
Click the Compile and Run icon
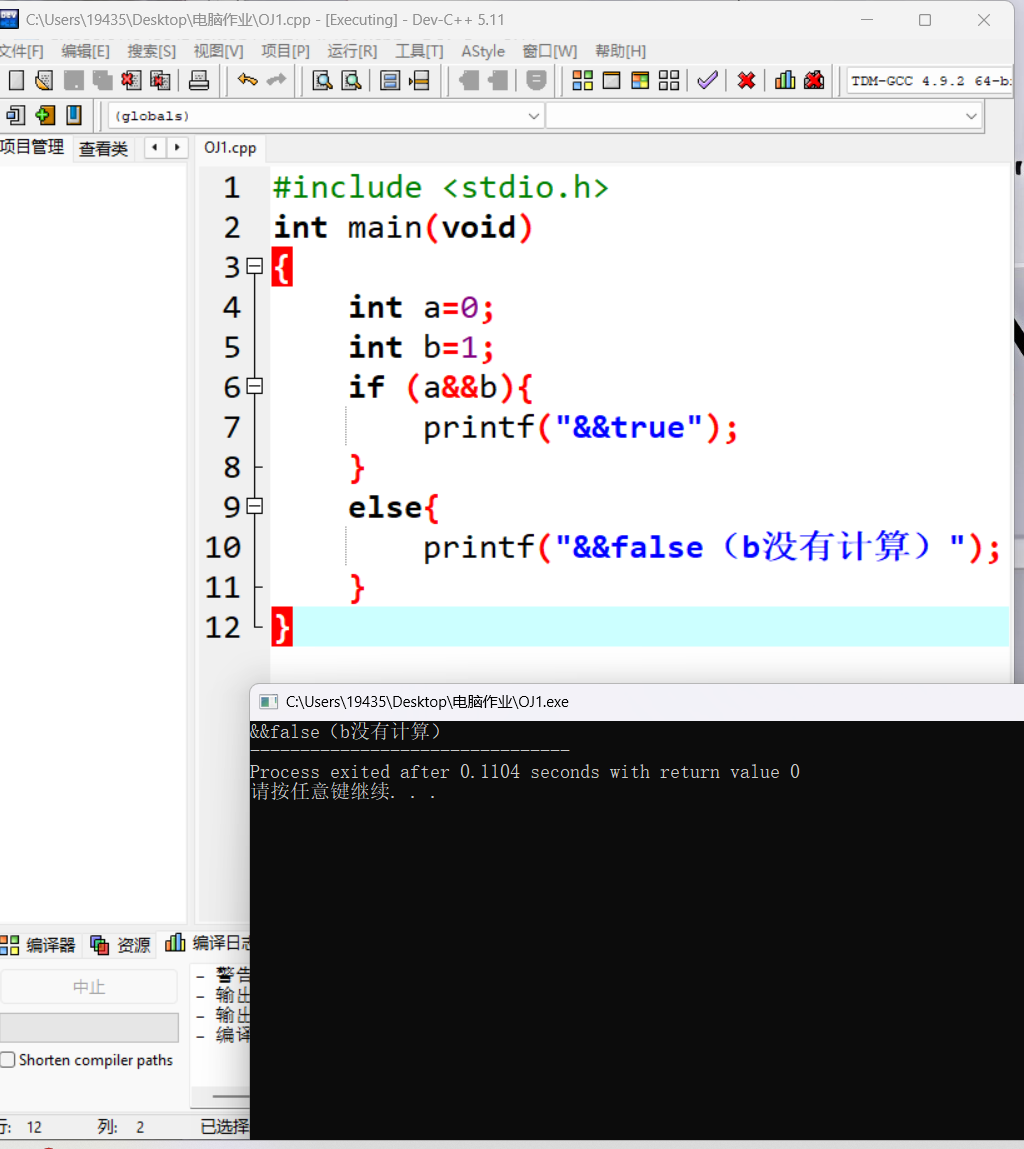pyautogui.click(x=640, y=80)
